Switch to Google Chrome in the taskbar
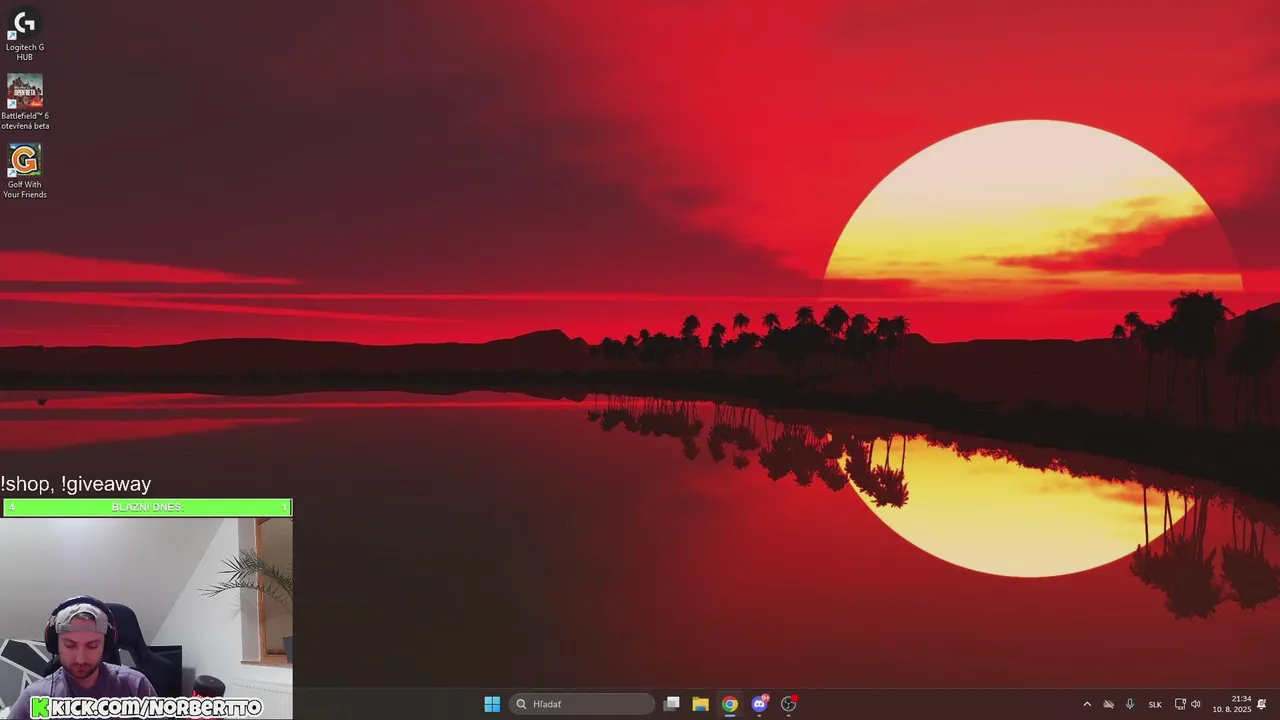Image resolution: width=1280 pixels, height=720 pixels. point(730,704)
